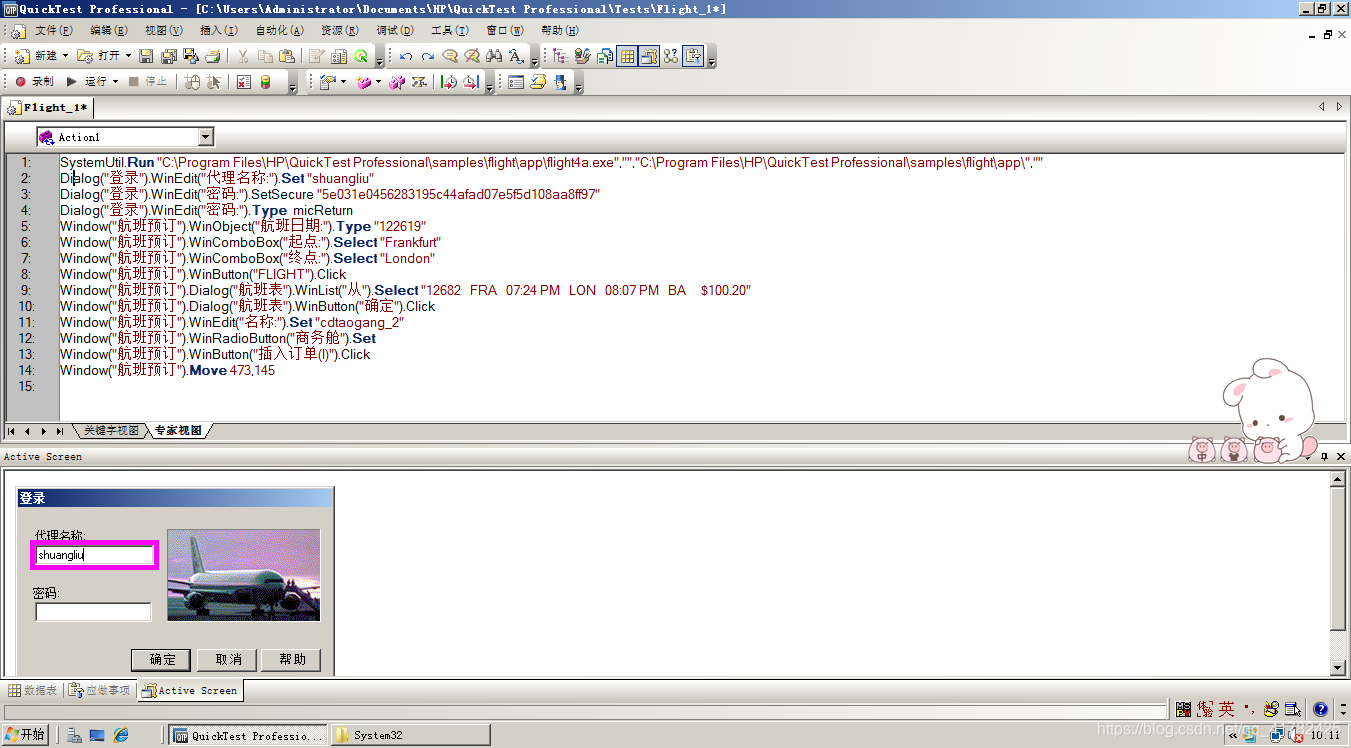
Task: Open the 文件(F) menu
Action: click(53, 31)
